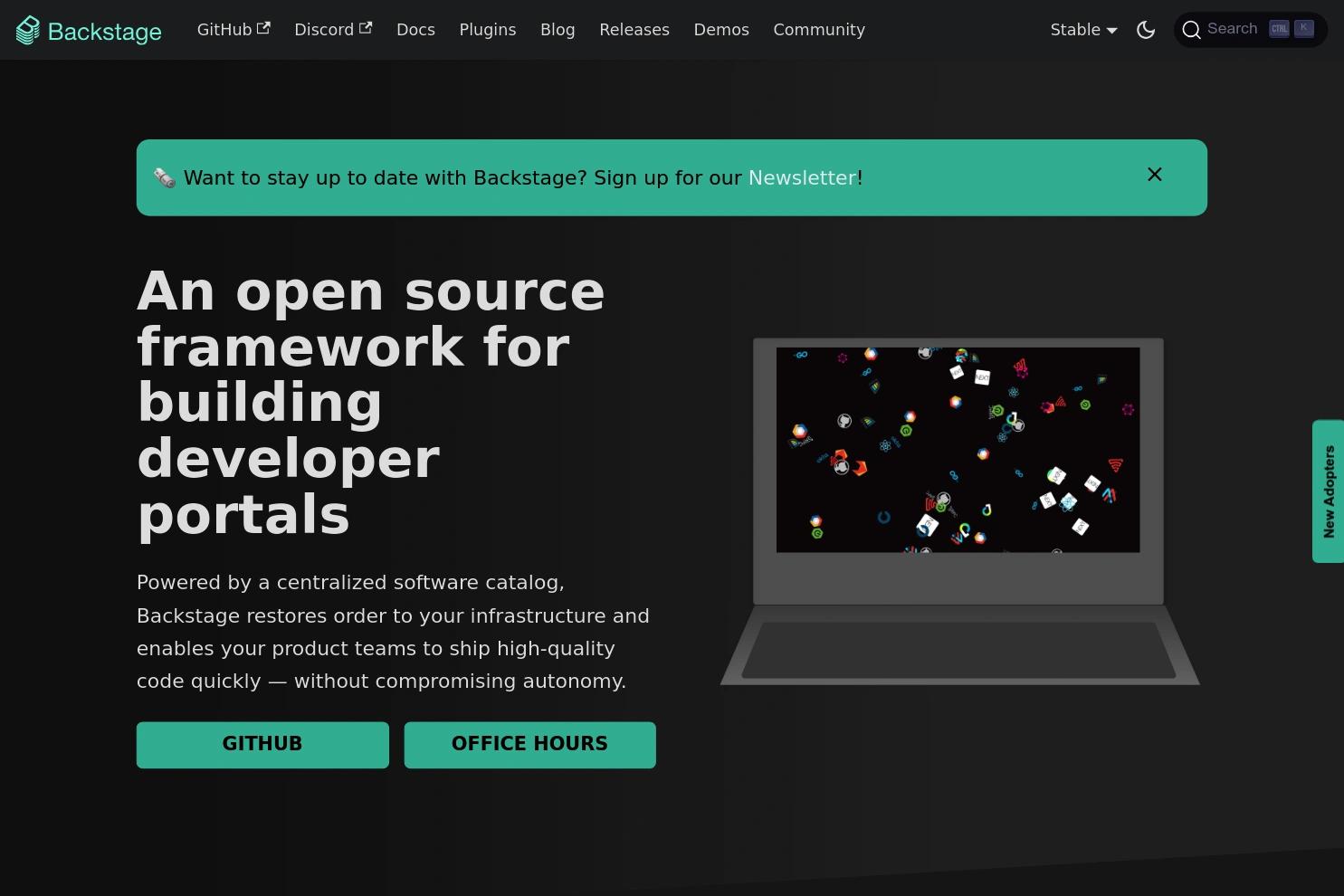
Task: Toggle dark mode with the moon icon
Action: click(1146, 30)
